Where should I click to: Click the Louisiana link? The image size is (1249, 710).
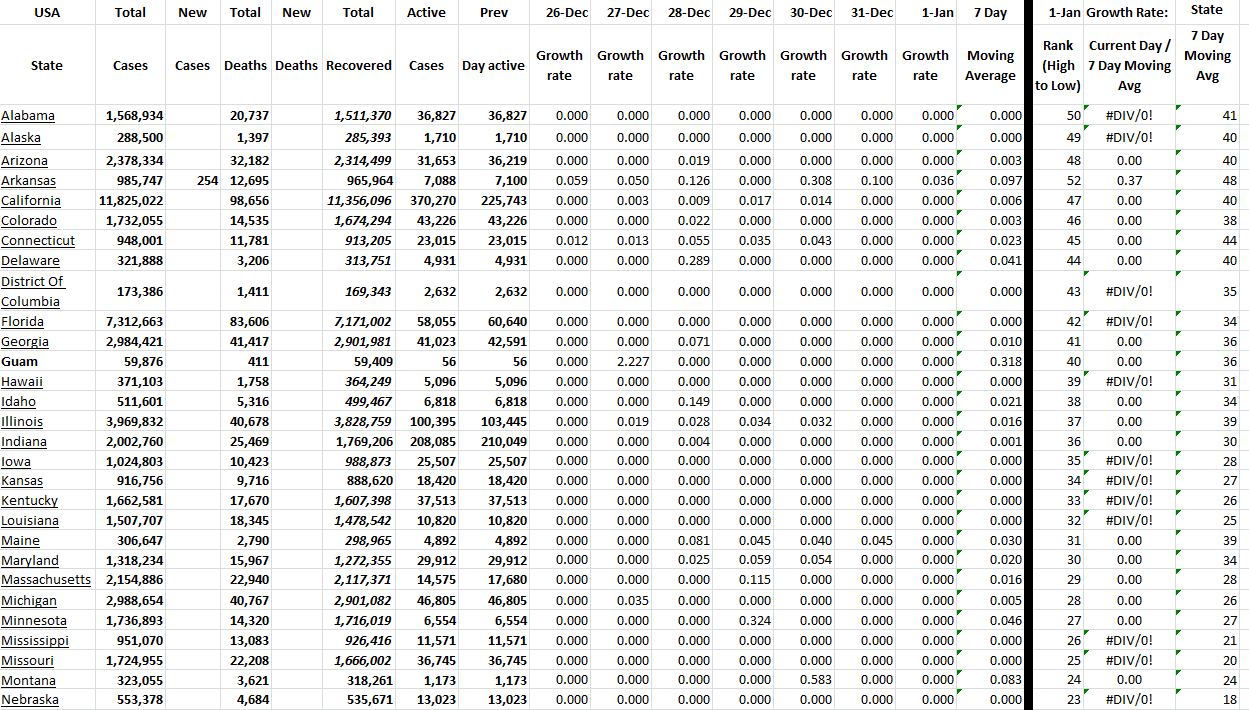click(x=30, y=521)
